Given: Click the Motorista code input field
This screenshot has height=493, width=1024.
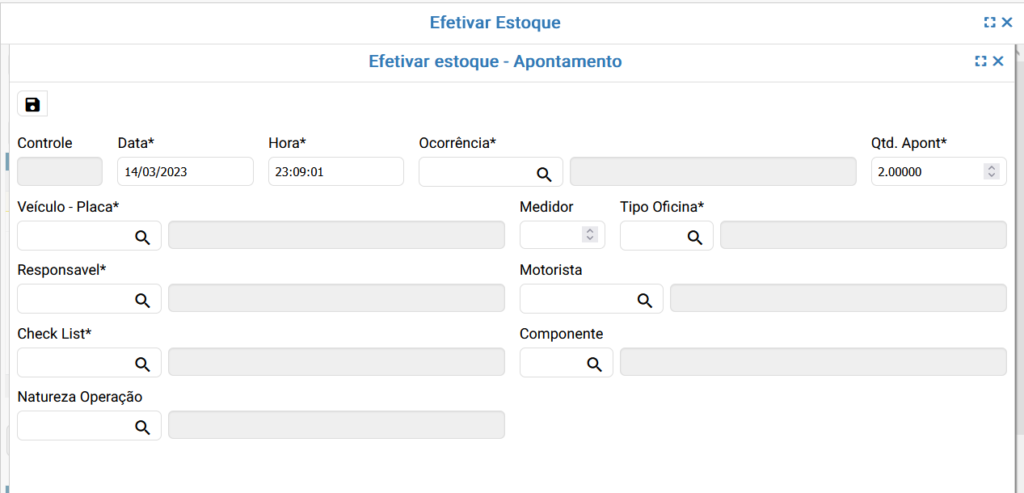Looking at the screenshot, I should click(x=575, y=299).
